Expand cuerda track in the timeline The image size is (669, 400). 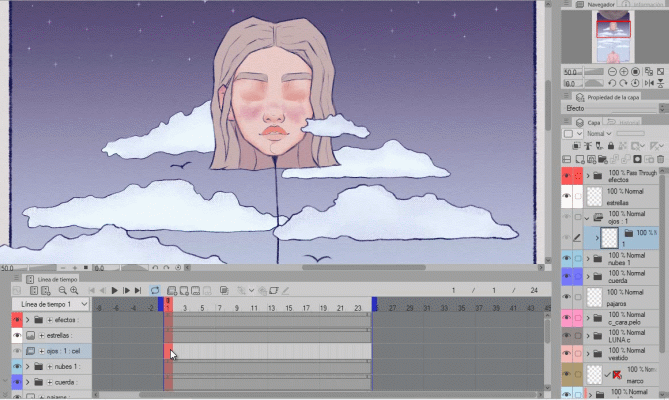pyautogui.click(x=28, y=382)
